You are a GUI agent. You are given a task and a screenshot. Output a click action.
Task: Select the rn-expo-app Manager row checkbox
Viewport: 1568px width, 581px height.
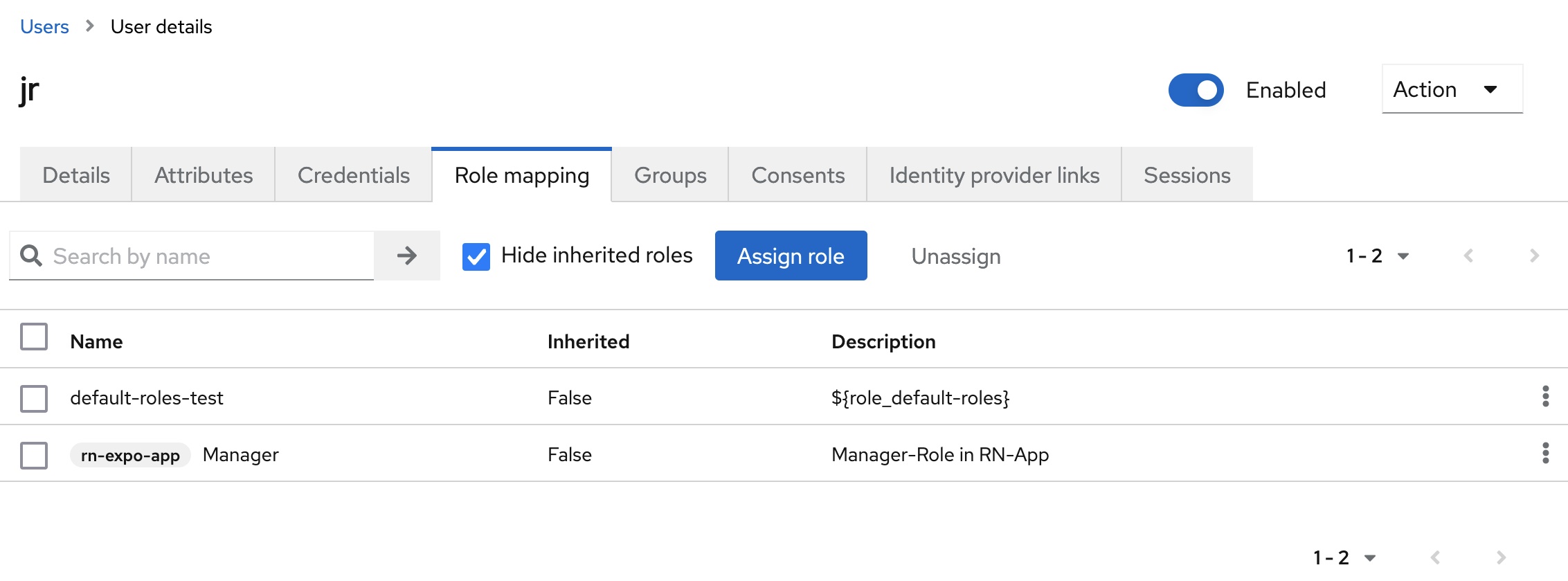pos(34,456)
